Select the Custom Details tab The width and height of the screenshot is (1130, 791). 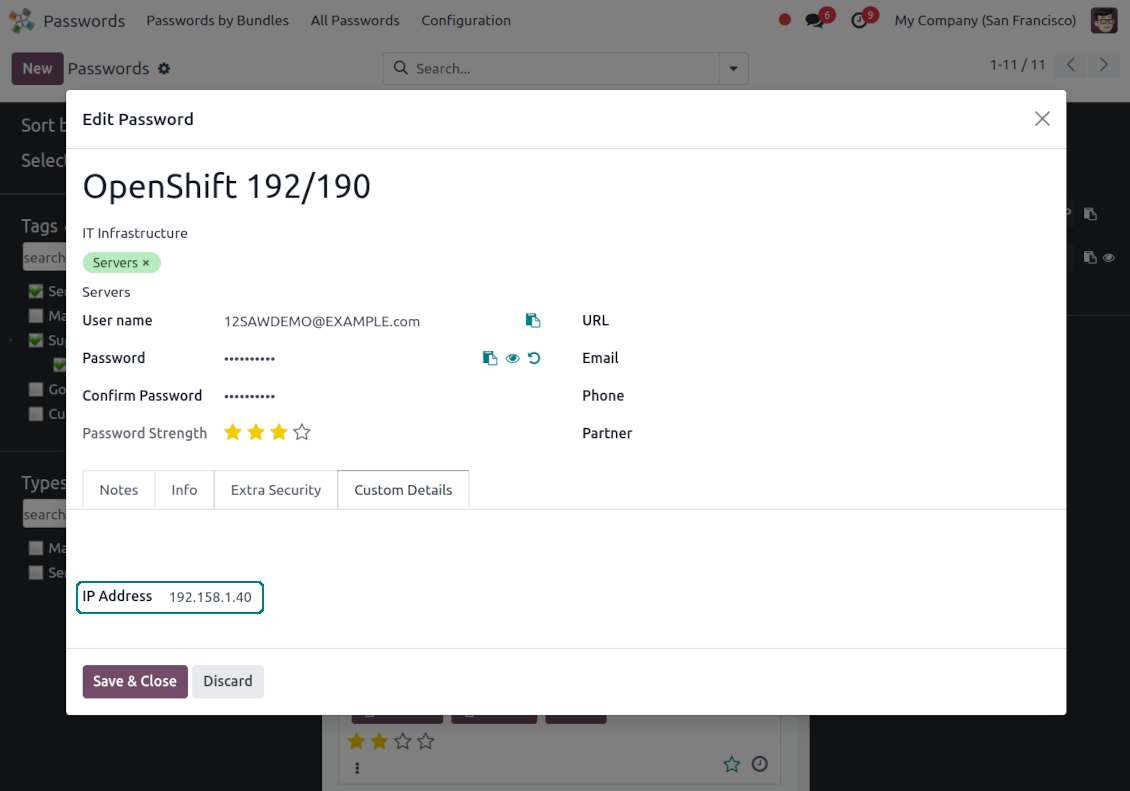pos(404,490)
